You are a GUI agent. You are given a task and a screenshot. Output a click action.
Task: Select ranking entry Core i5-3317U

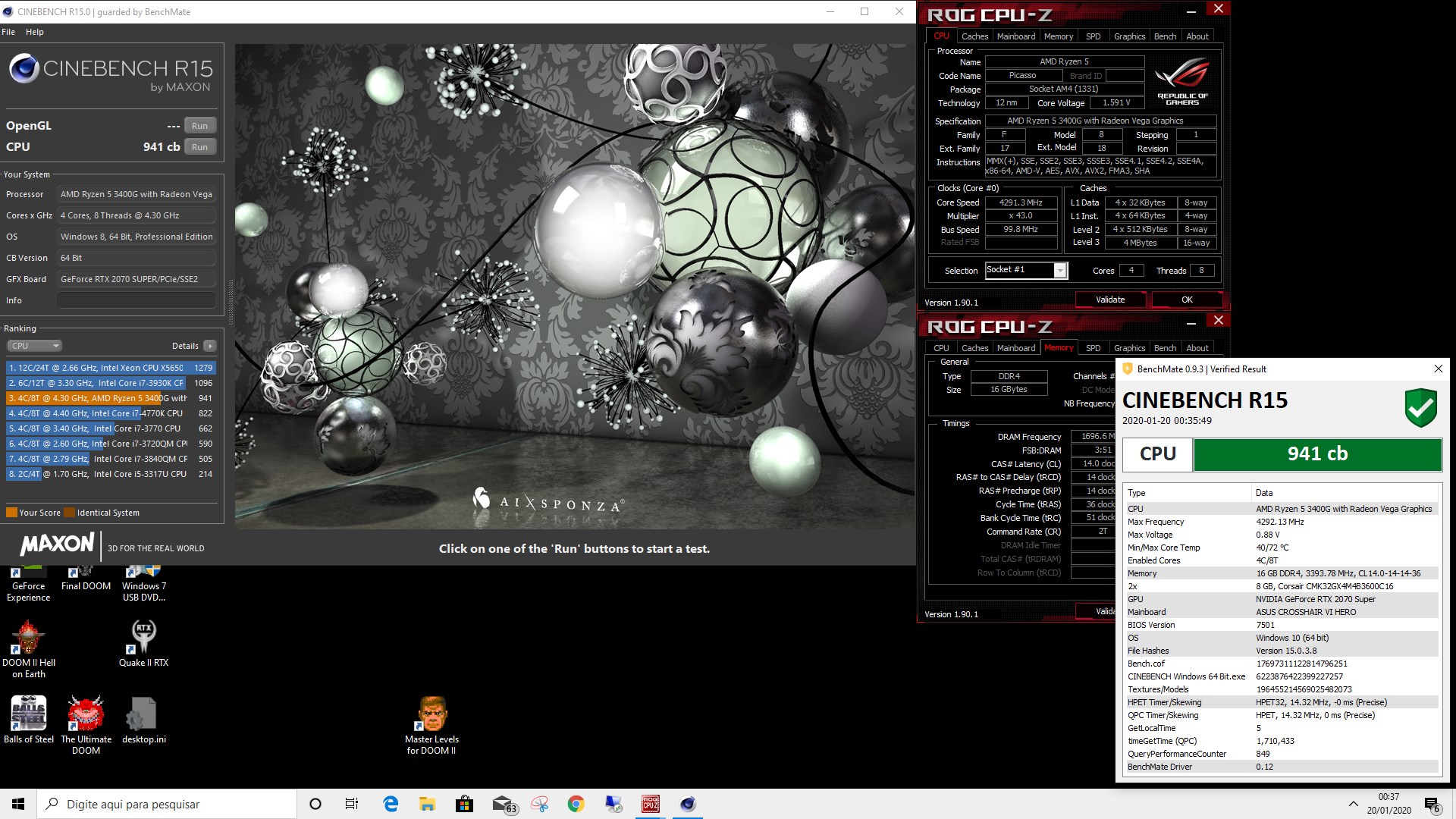(x=111, y=474)
